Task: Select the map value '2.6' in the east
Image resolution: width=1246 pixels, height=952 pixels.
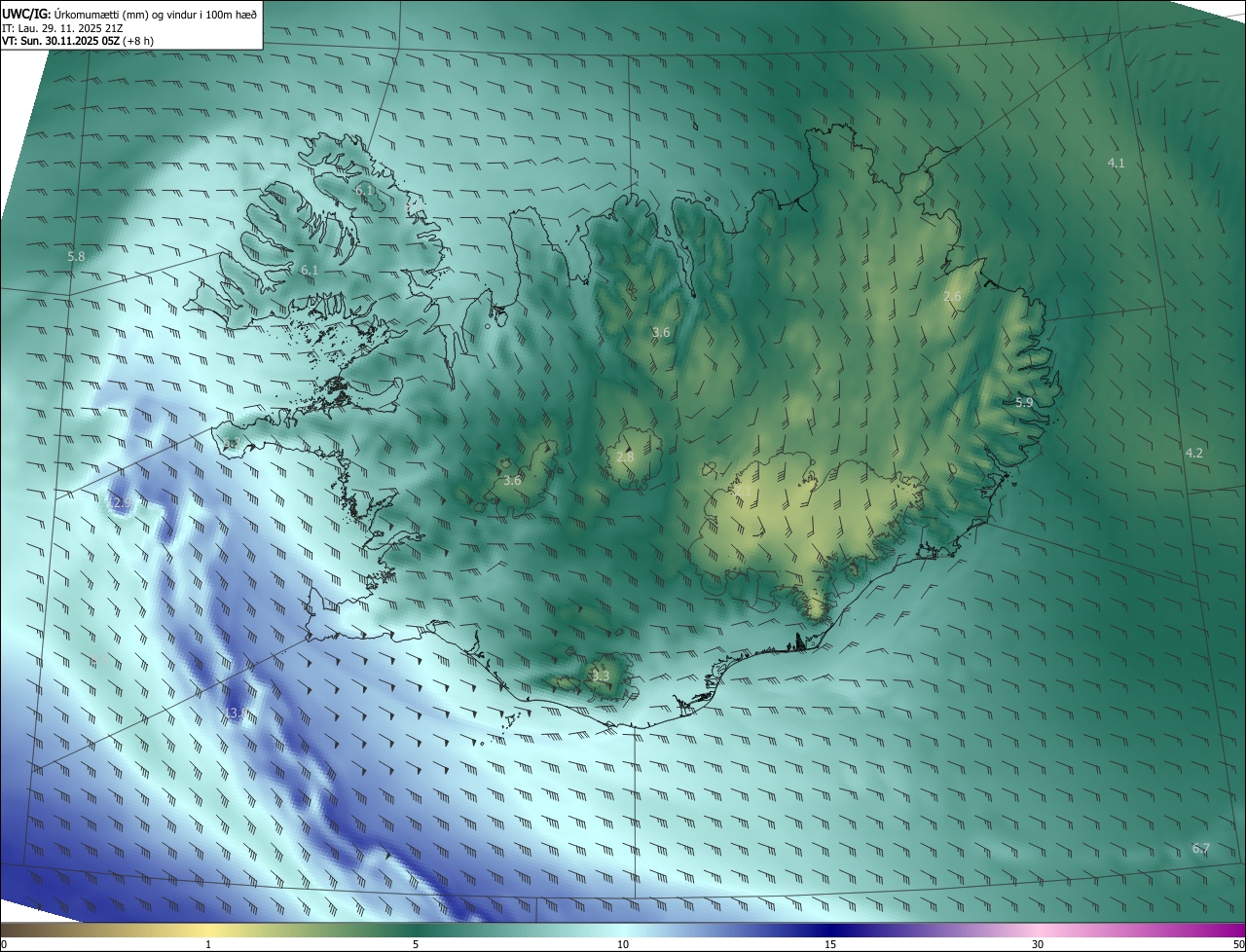Action: tap(952, 296)
